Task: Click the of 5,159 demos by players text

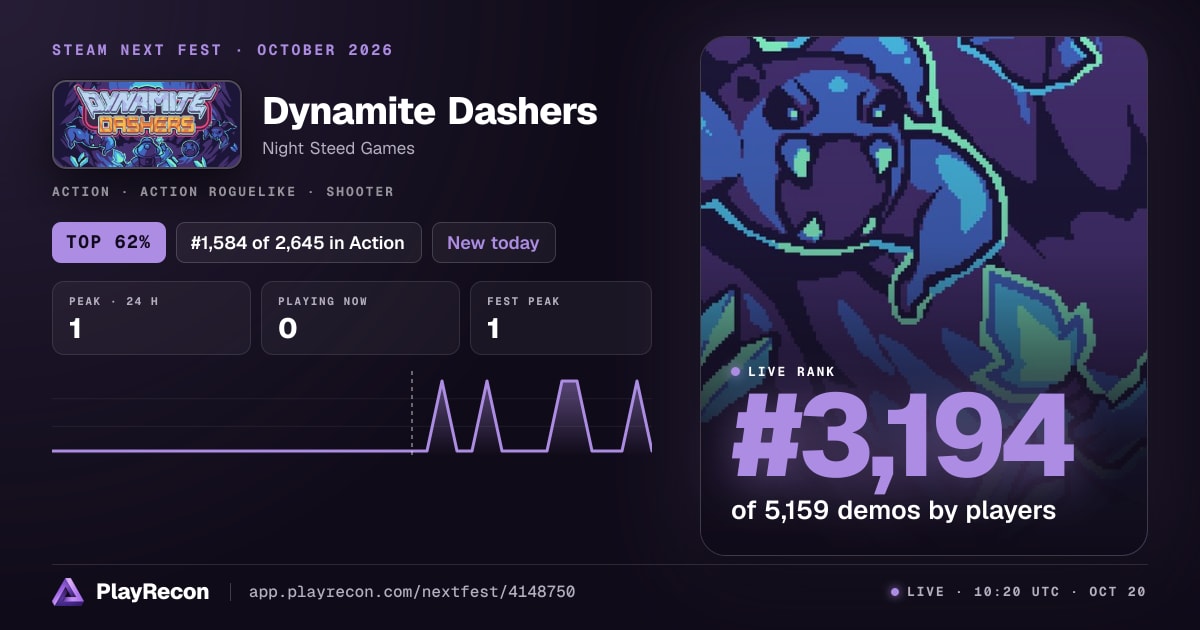Action: [893, 510]
